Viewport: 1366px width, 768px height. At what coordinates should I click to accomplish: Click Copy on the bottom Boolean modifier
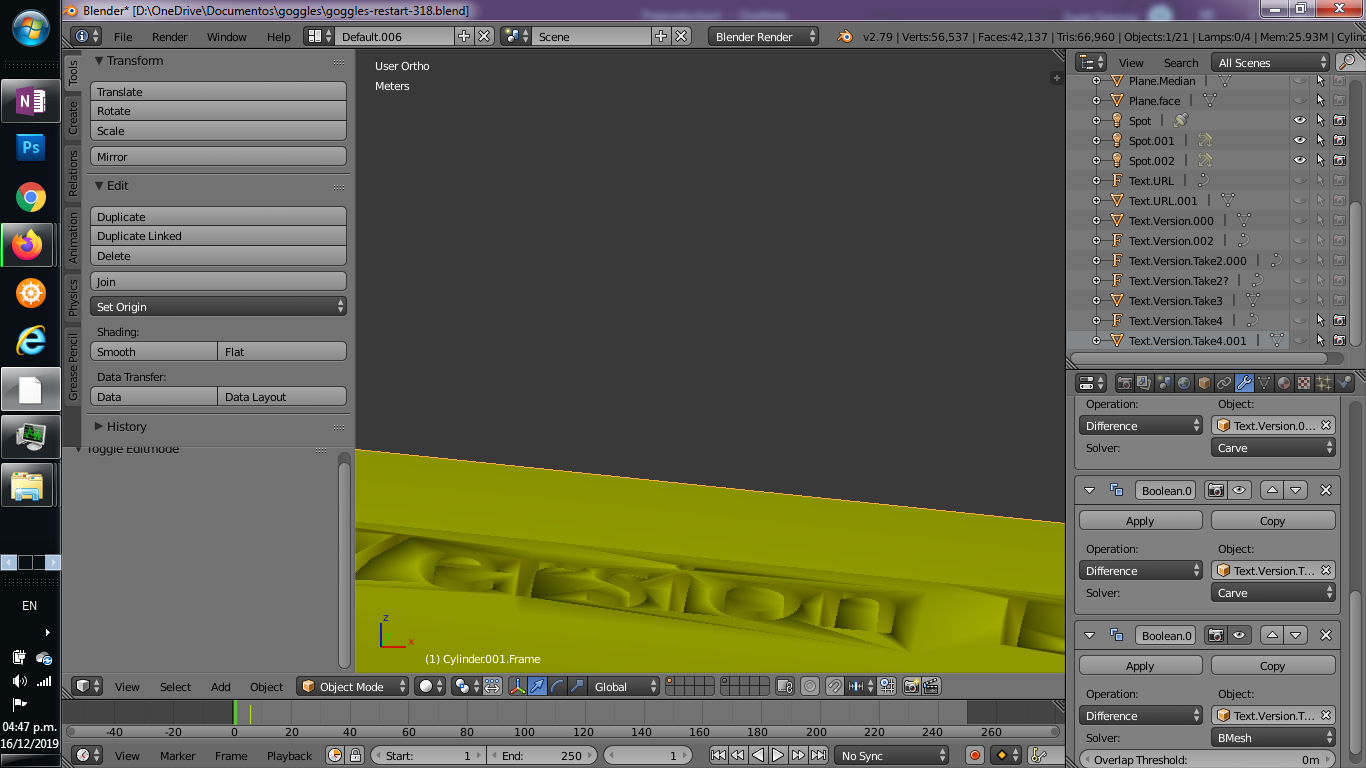pyautogui.click(x=1273, y=666)
